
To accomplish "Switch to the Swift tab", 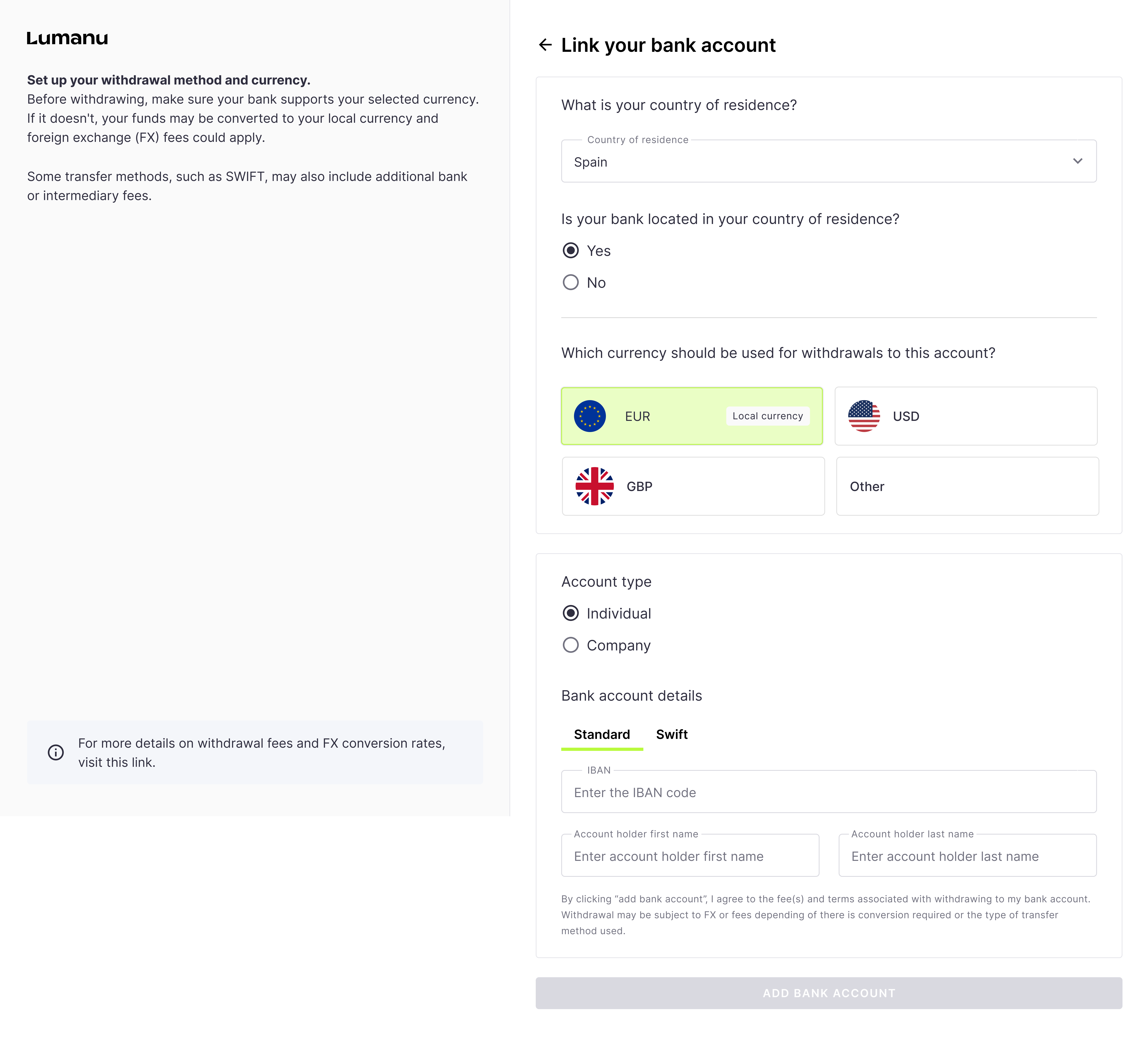I will 671,735.
